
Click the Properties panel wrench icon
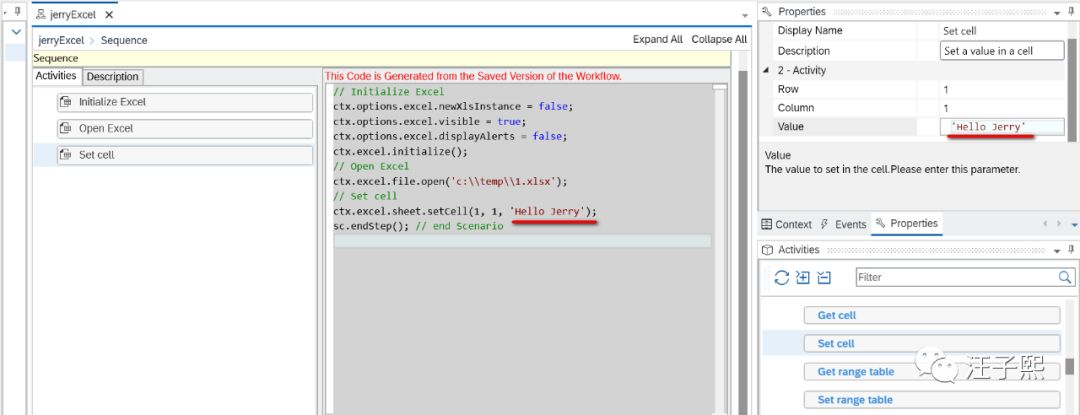pyautogui.click(x=767, y=11)
